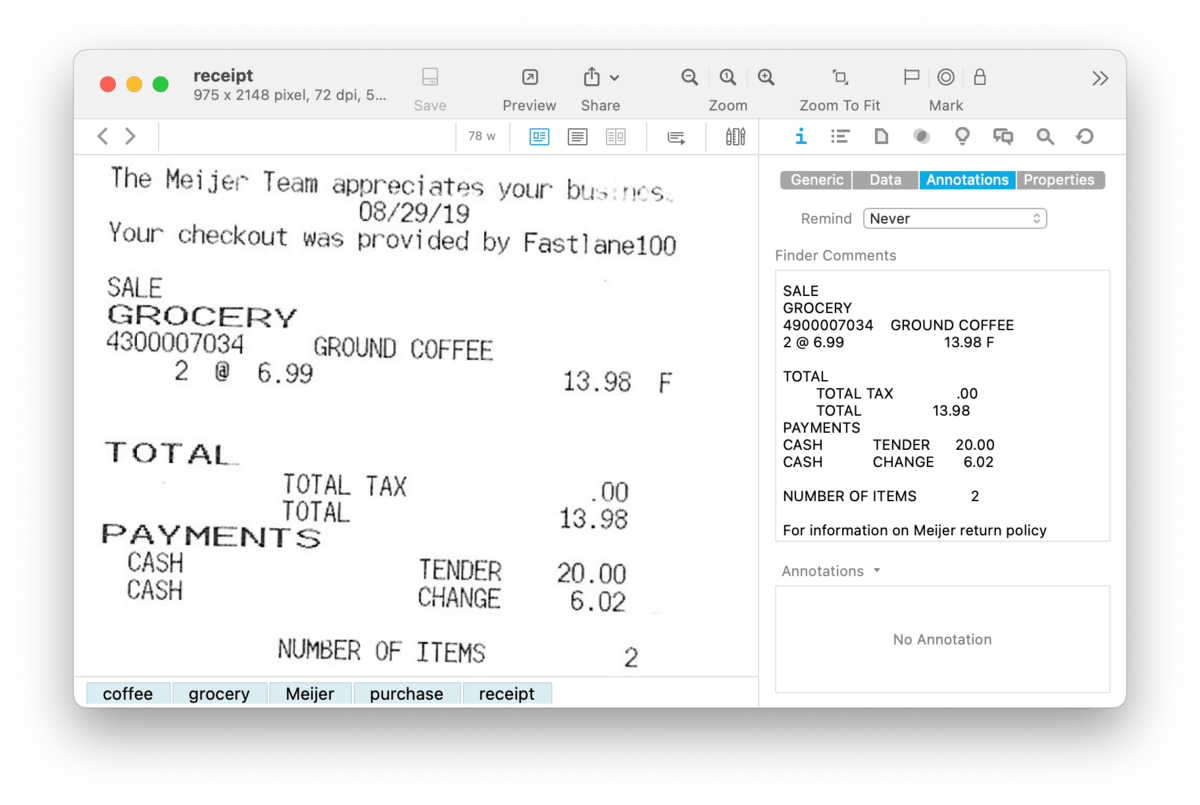
Task: Click the Zoom Out magnifier icon
Action: (689, 78)
